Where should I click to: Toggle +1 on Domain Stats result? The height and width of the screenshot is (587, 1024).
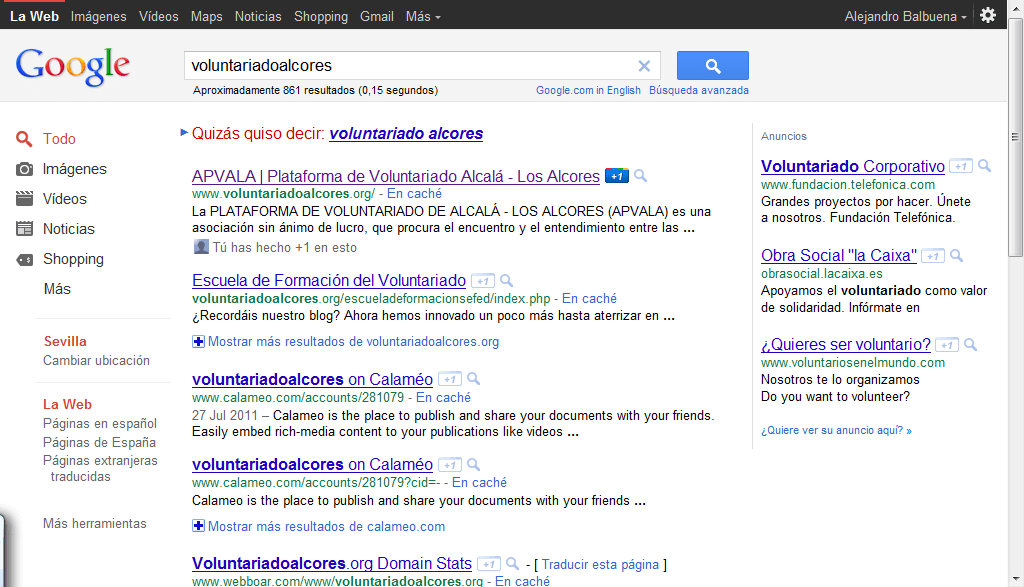489,563
